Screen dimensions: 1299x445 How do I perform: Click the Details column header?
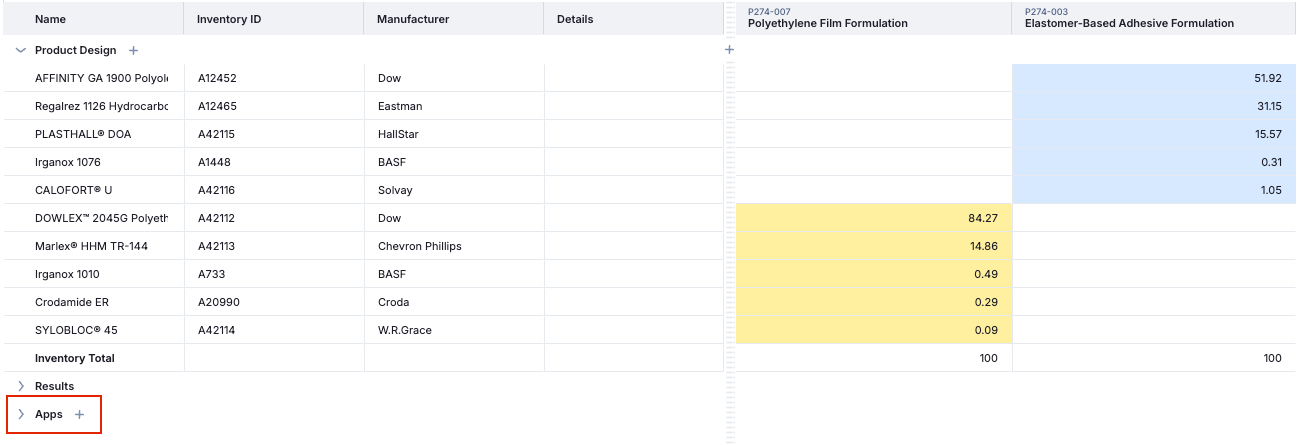click(x=575, y=19)
